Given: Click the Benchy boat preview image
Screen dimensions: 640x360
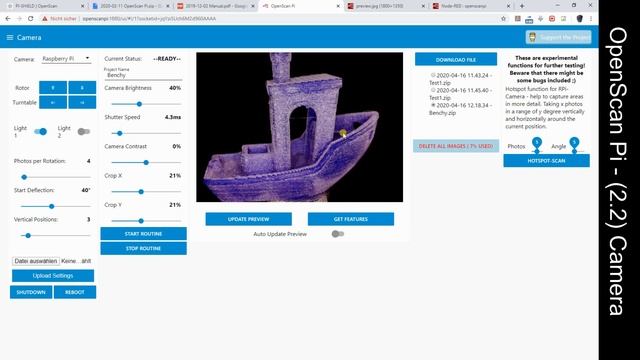Looking at the screenshot, I should point(300,127).
